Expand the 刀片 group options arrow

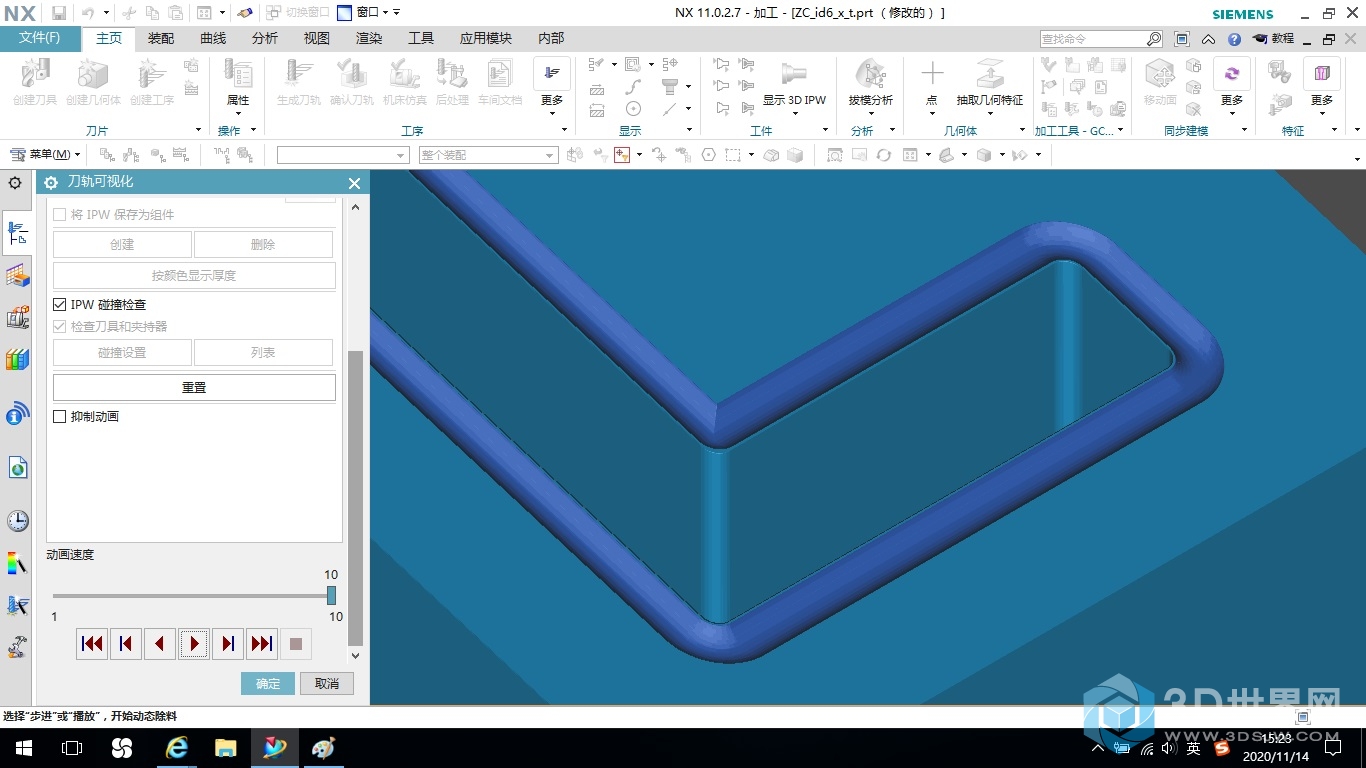coord(198,130)
